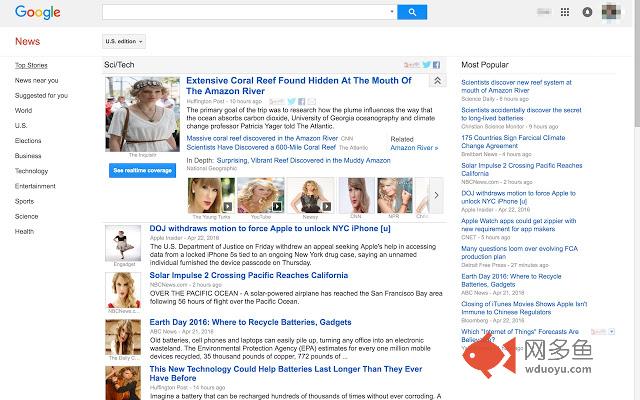Collapse the Coral Reef story with double chevron

tap(437, 80)
